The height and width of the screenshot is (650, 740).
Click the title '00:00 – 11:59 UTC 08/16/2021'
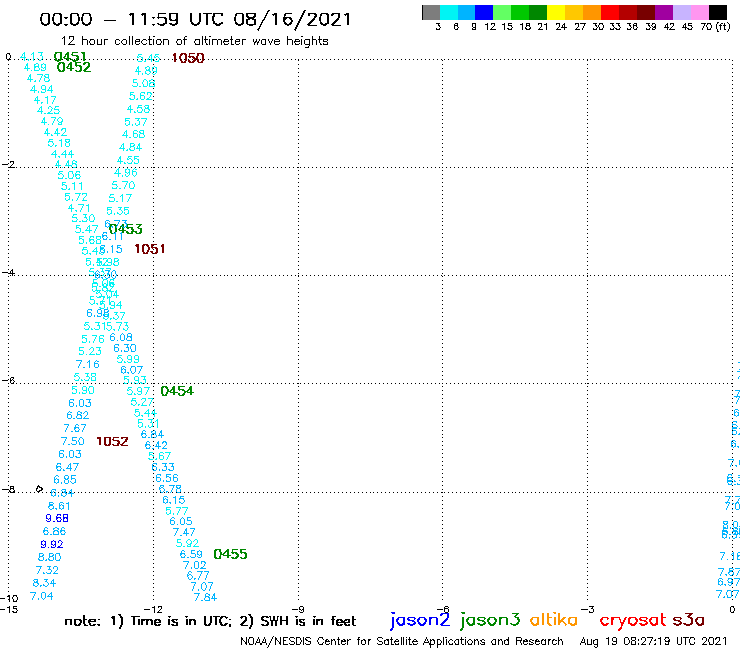click(x=195, y=20)
